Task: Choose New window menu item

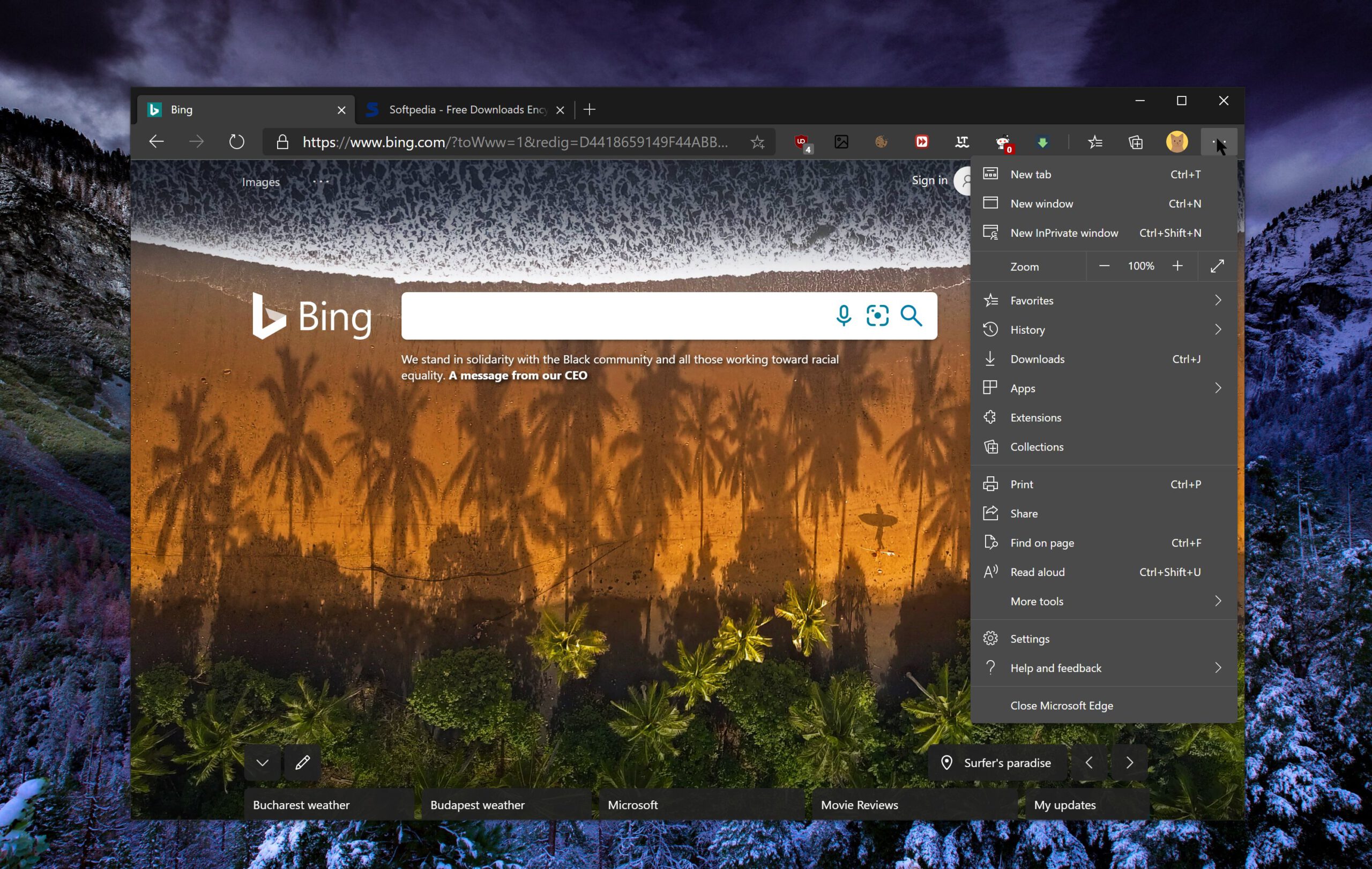Action: [1103, 203]
